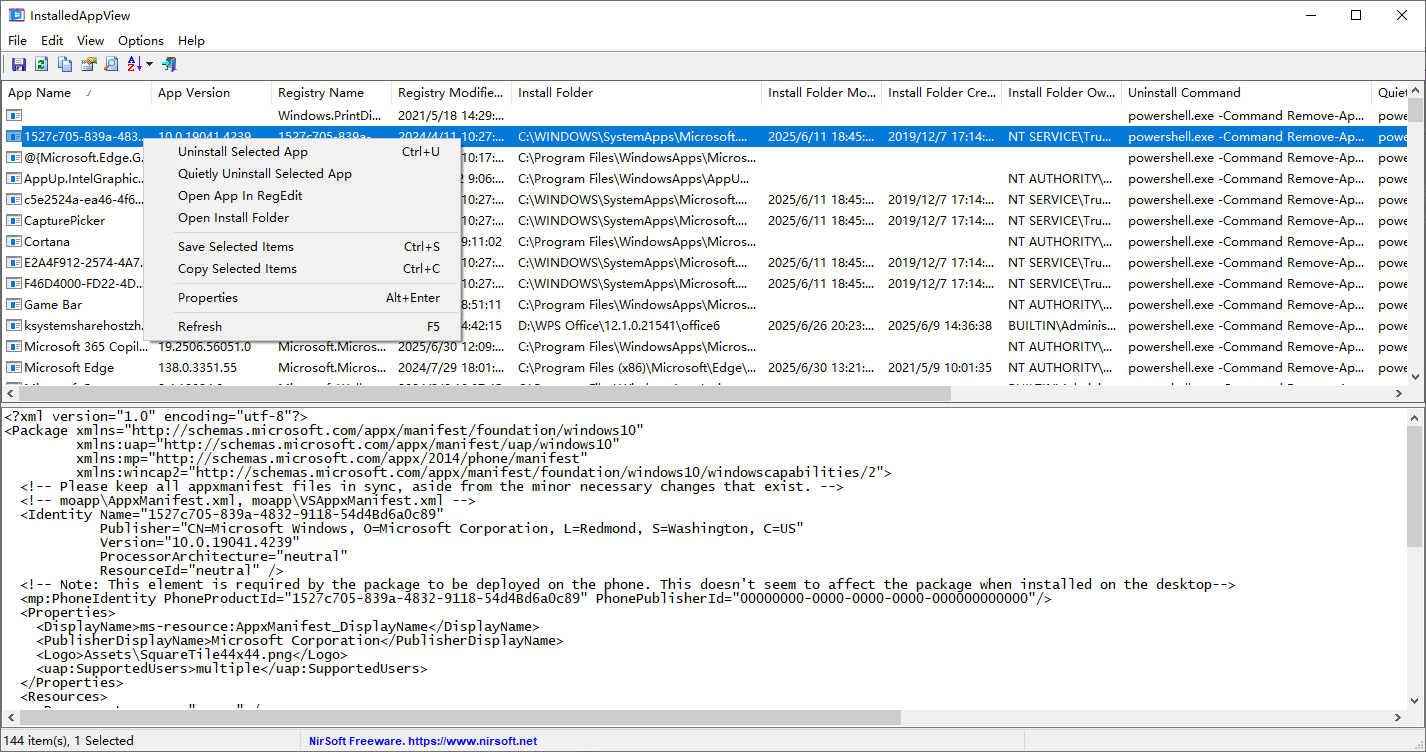Click the Save Selected Items floppy toolbar icon

[18, 64]
